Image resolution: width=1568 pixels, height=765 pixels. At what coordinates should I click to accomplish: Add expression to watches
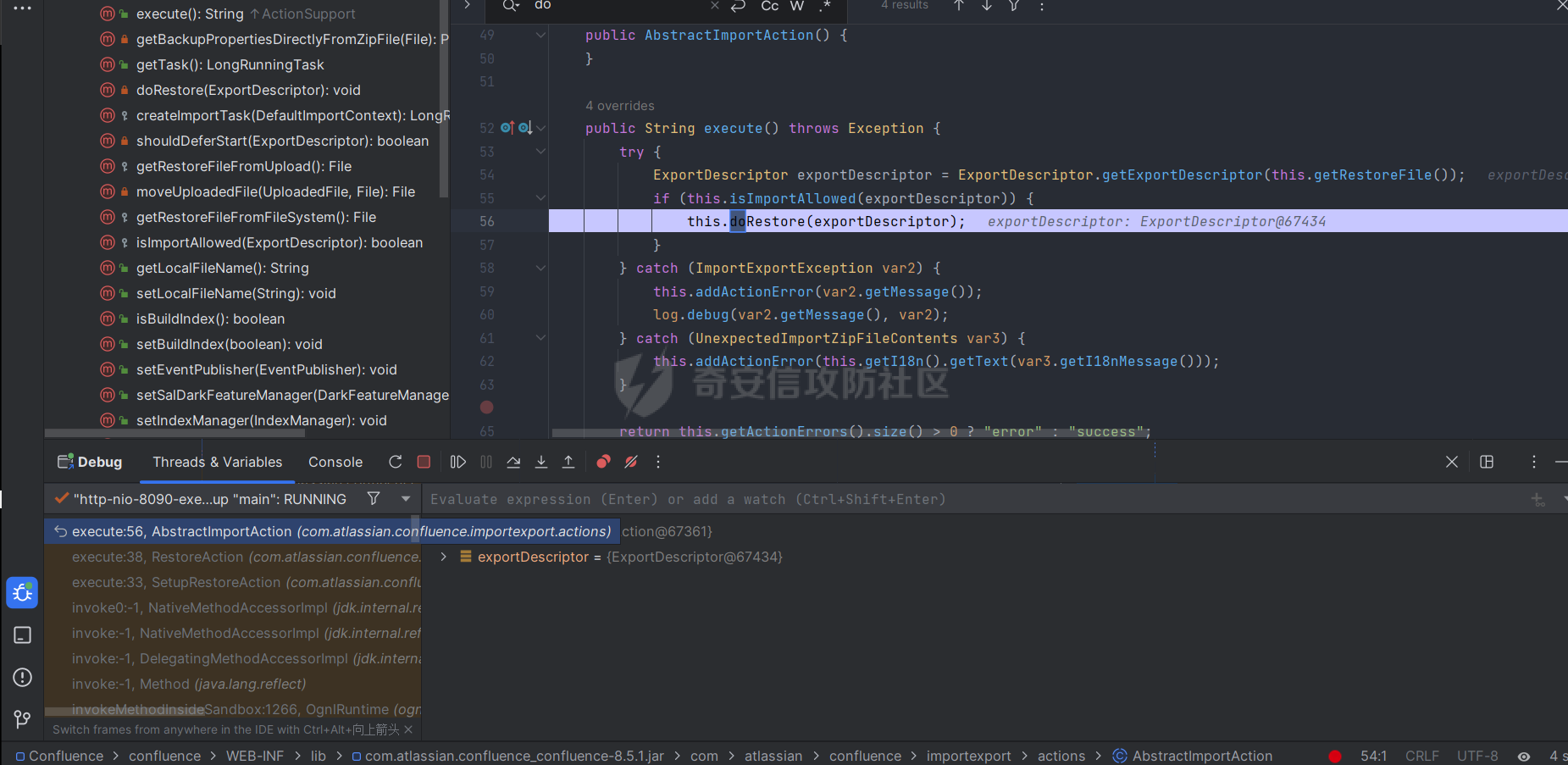point(1538,500)
